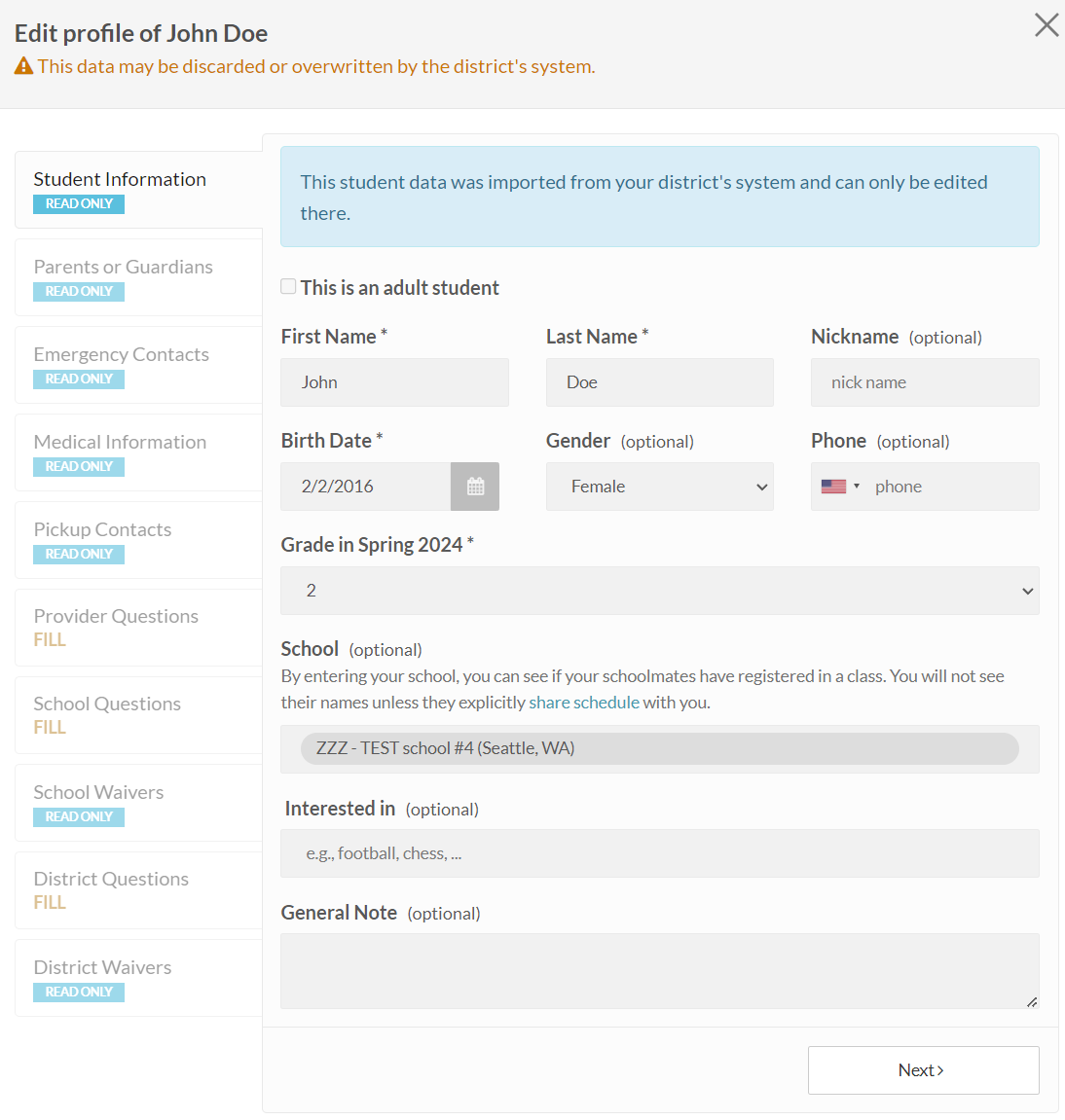The height and width of the screenshot is (1120, 1065).
Task: Go to Medical Information section
Action: [138, 452]
